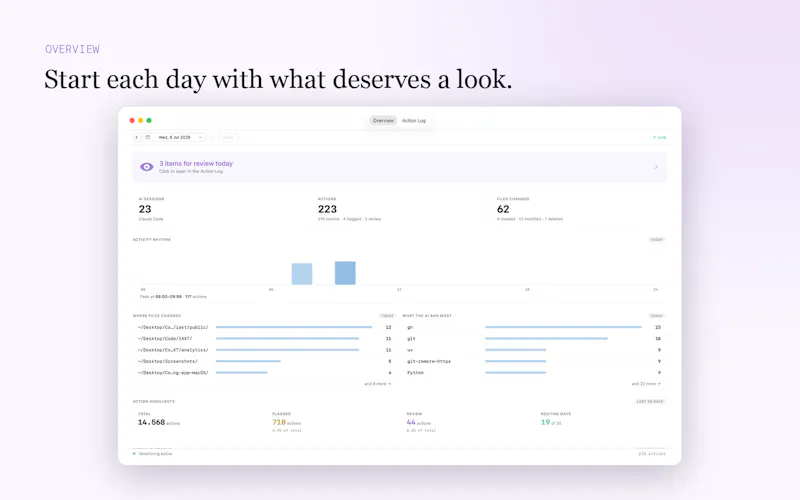Click the '4 created · 51 modified' files breakdown
The width and height of the screenshot is (800, 500).
click(530, 219)
